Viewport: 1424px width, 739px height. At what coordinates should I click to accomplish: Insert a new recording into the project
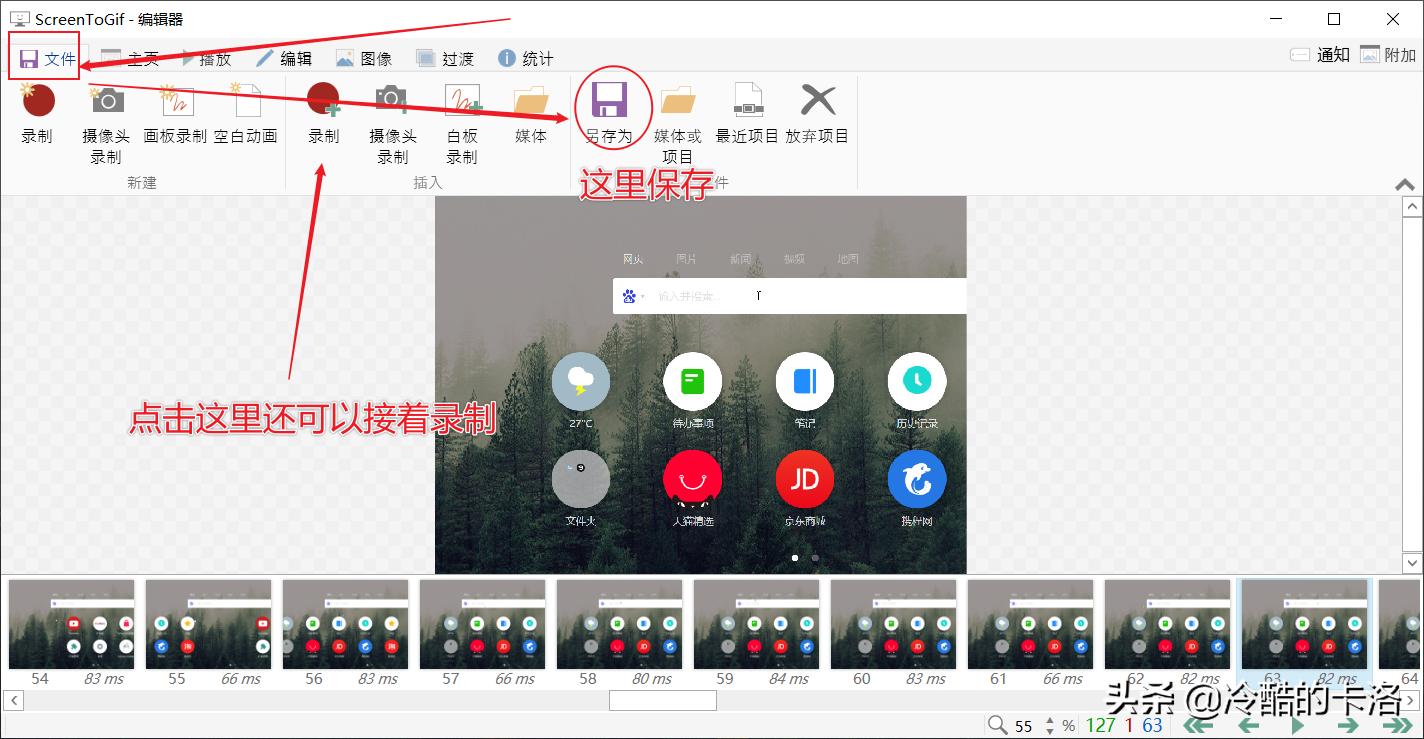(x=323, y=115)
